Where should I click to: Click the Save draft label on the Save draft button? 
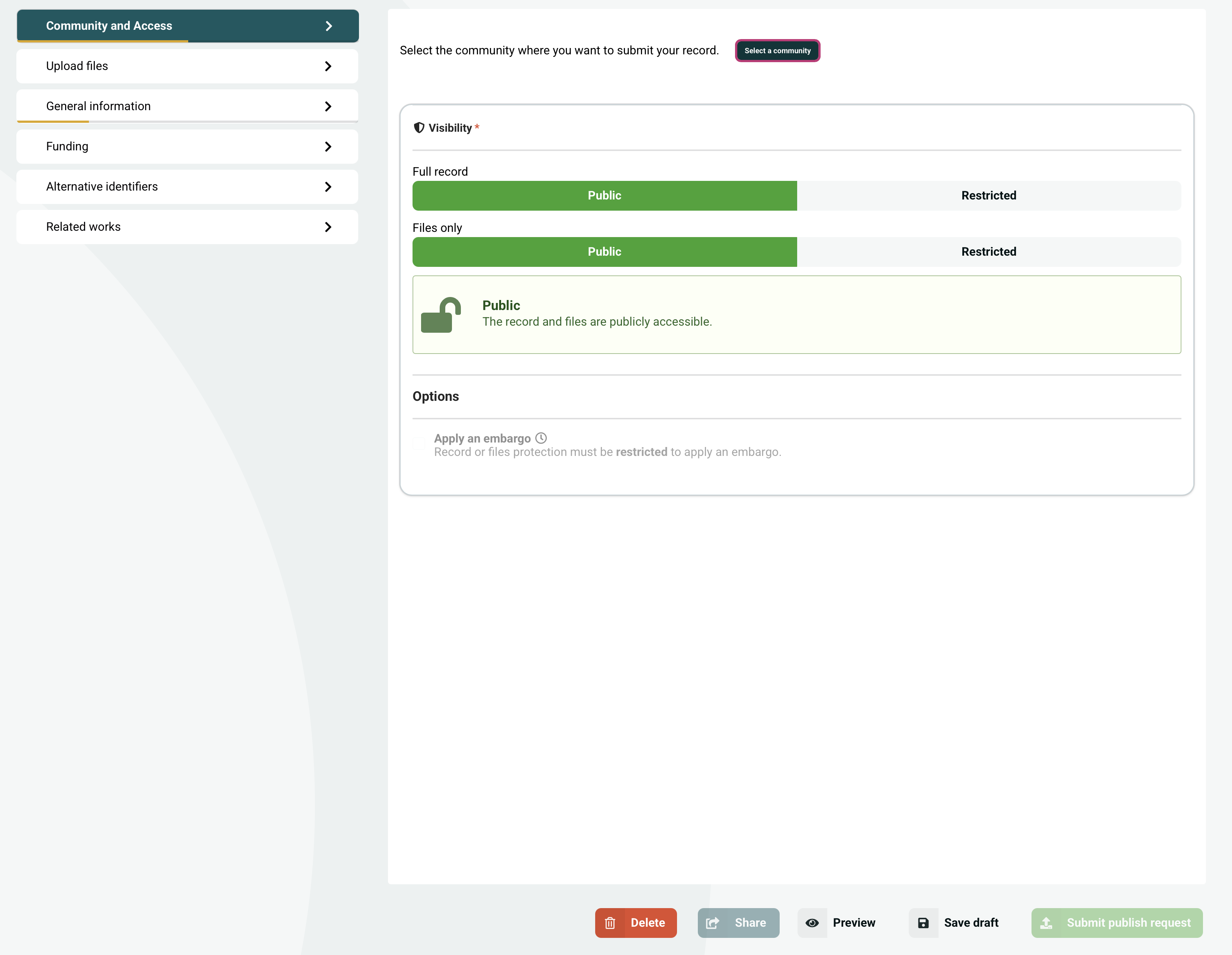point(971,923)
